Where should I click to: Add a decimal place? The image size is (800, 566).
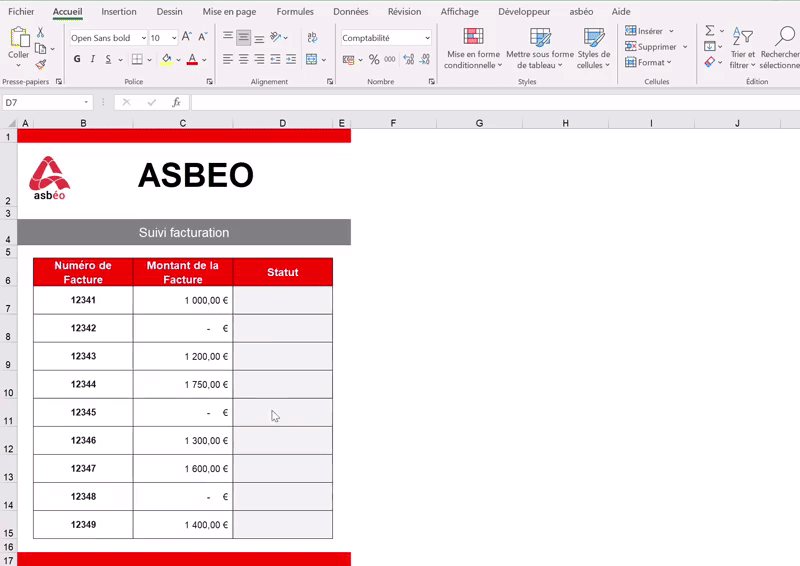[409, 60]
